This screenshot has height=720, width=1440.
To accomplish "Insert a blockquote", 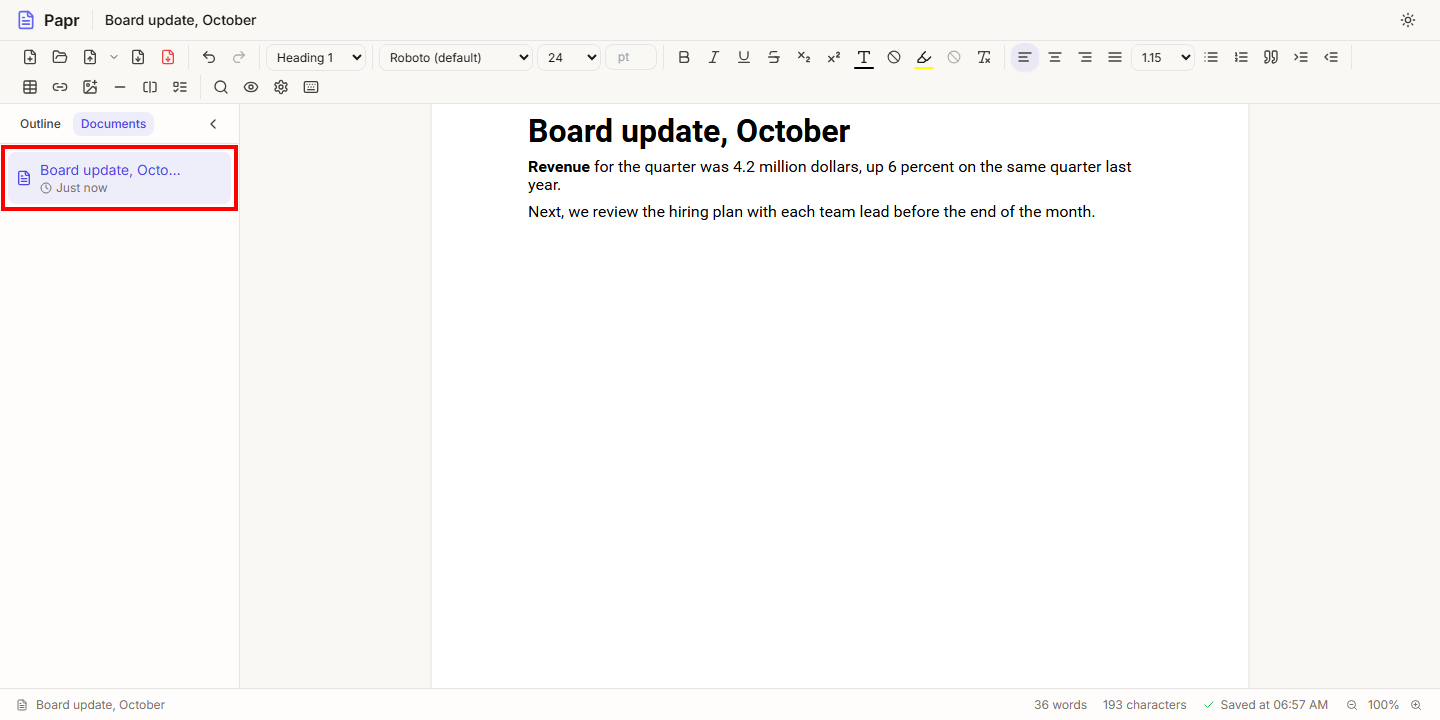I will pos(1271,57).
